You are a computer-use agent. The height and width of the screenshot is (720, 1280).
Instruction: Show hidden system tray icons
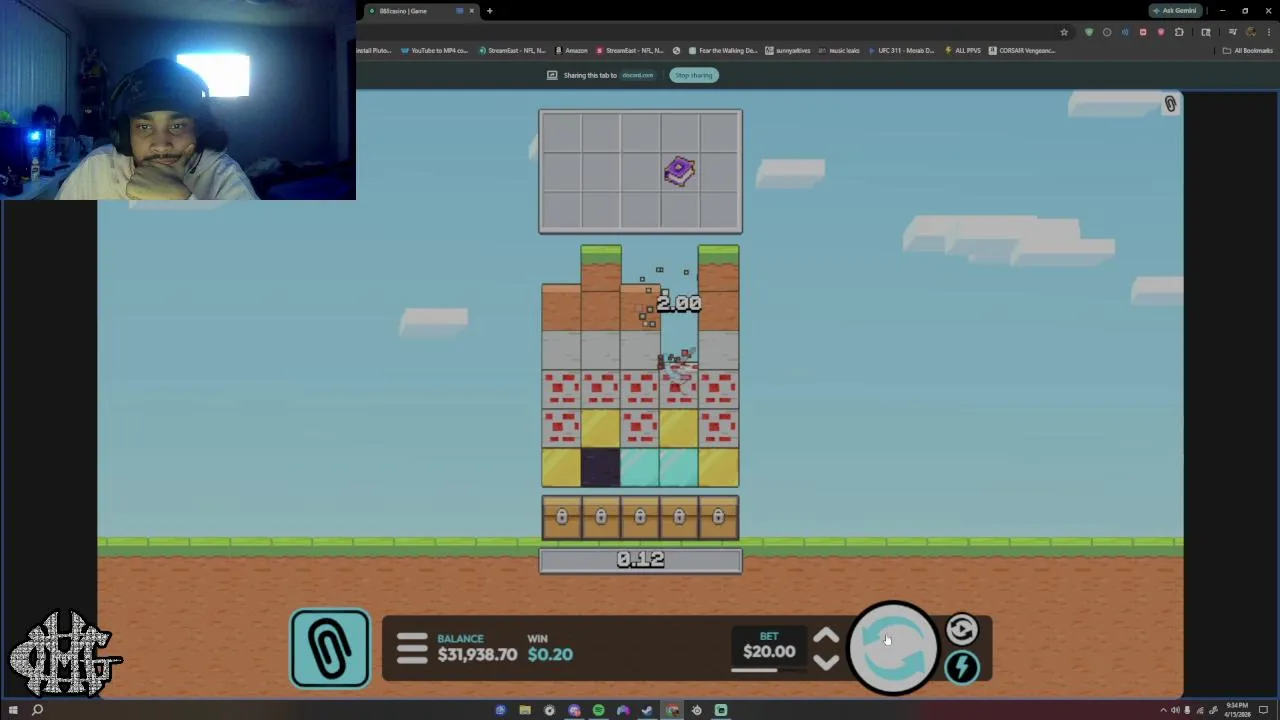pyautogui.click(x=1163, y=710)
